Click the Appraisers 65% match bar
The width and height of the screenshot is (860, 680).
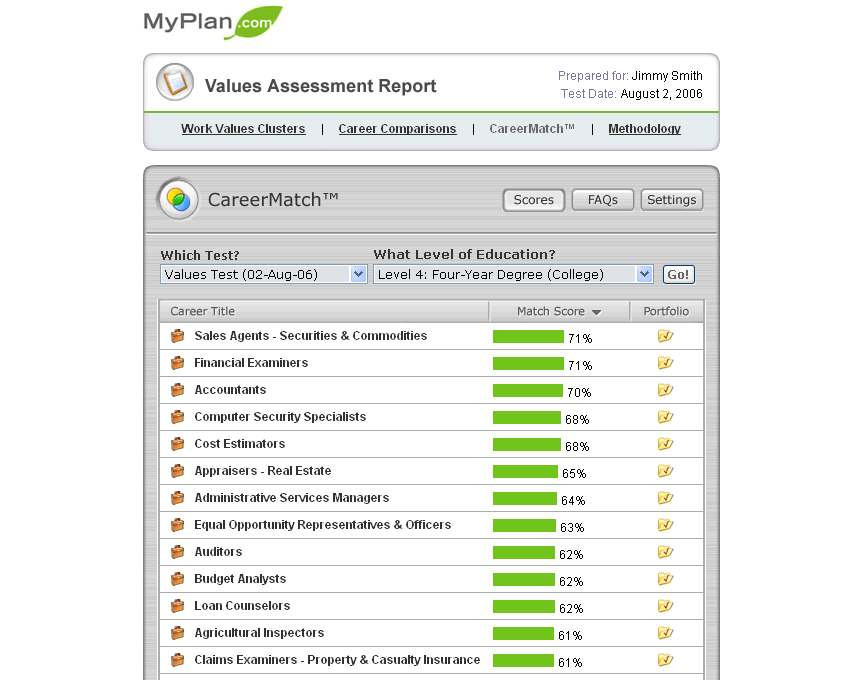coord(525,472)
